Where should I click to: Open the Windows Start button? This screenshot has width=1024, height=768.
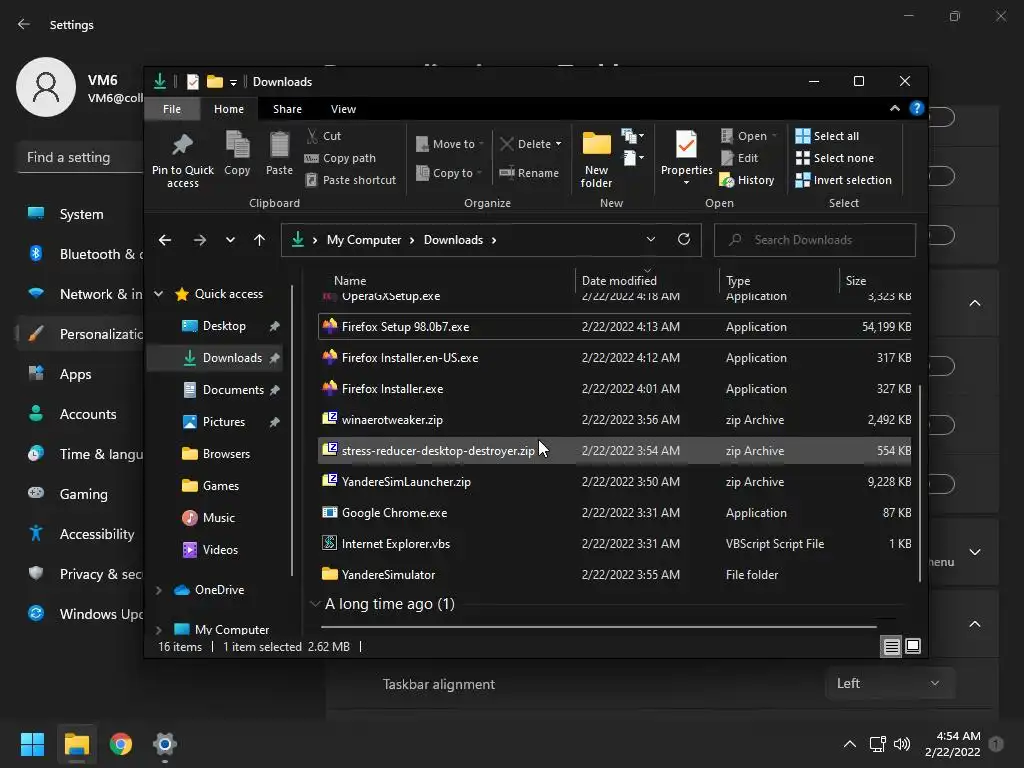pyautogui.click(x=32, y=744)
